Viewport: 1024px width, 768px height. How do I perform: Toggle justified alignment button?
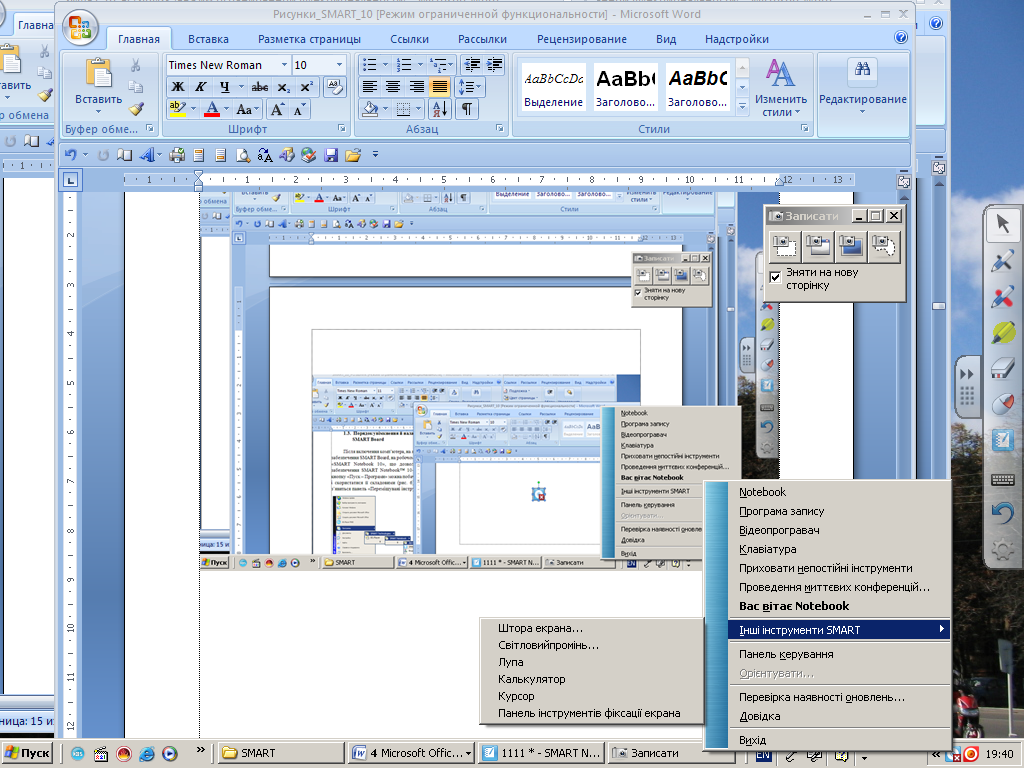click(440, 87)
